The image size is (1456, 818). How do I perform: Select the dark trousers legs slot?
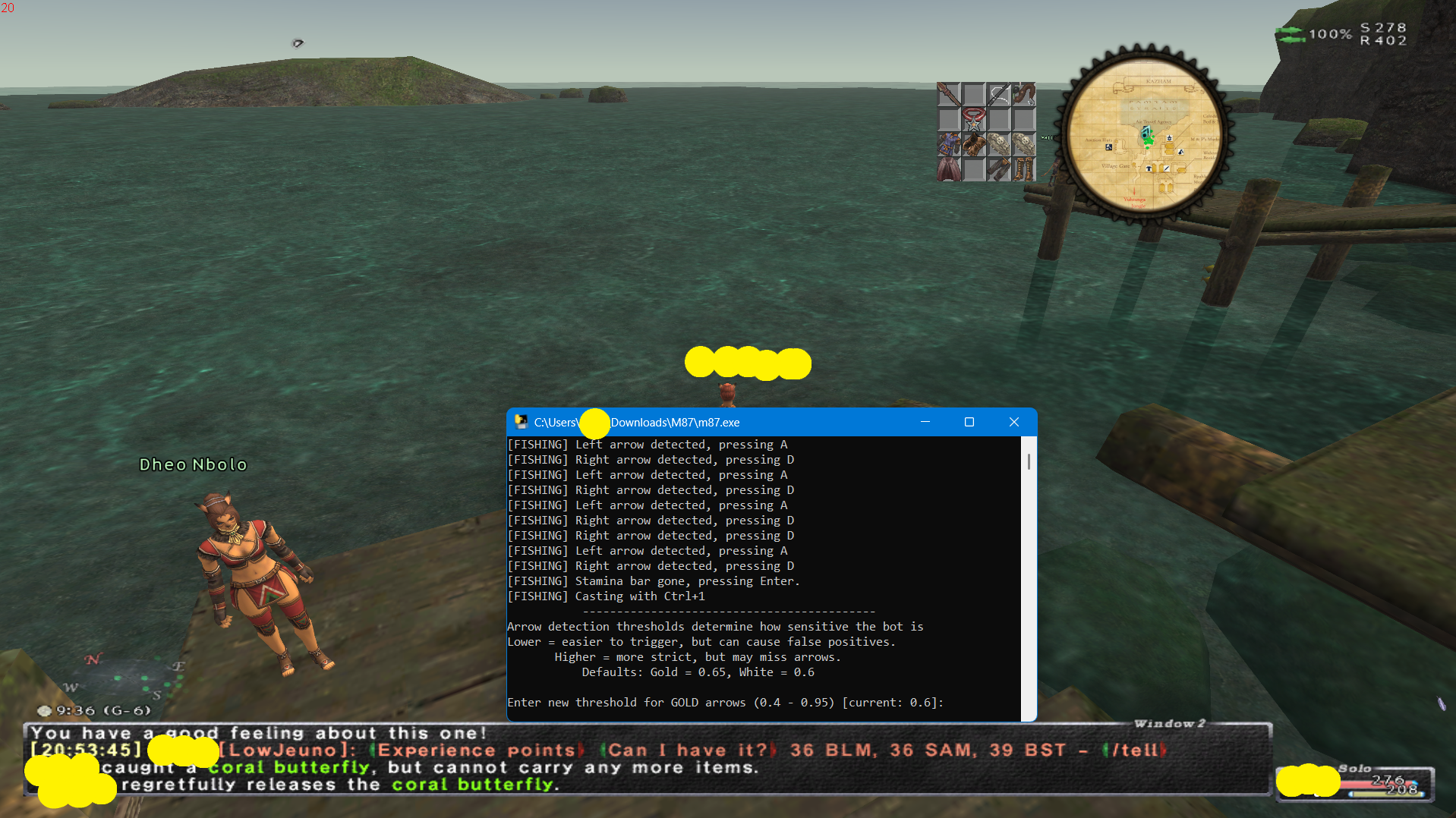999,169
